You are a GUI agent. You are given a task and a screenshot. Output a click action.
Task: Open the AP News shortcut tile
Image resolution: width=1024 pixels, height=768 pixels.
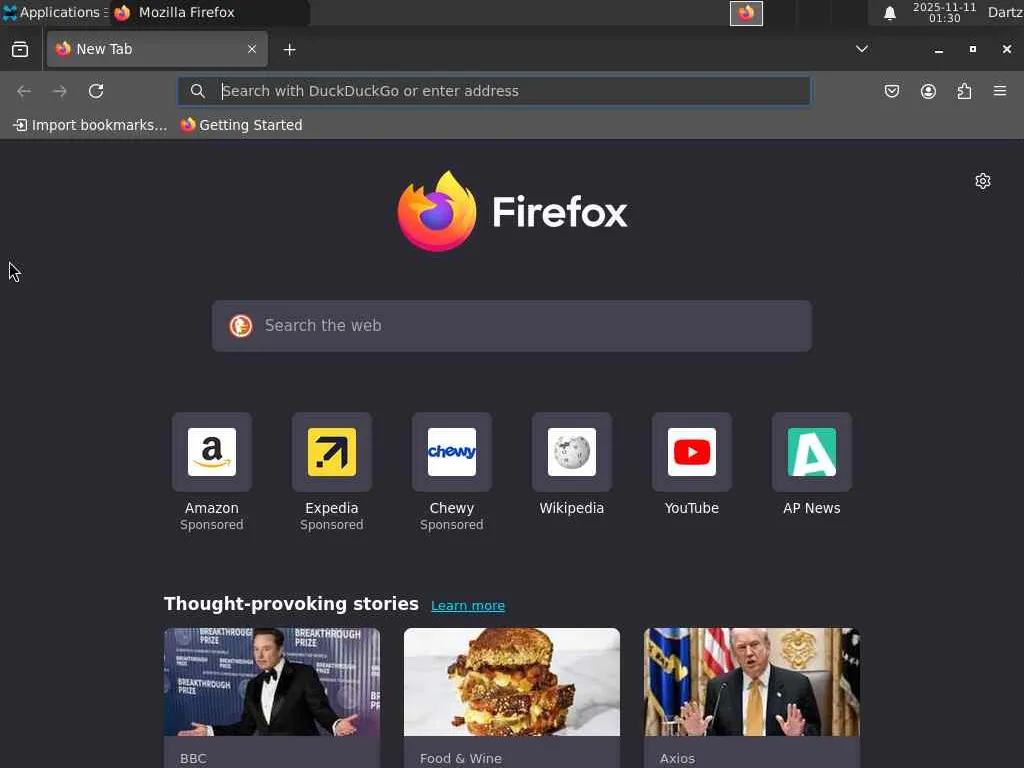(812, 452)
